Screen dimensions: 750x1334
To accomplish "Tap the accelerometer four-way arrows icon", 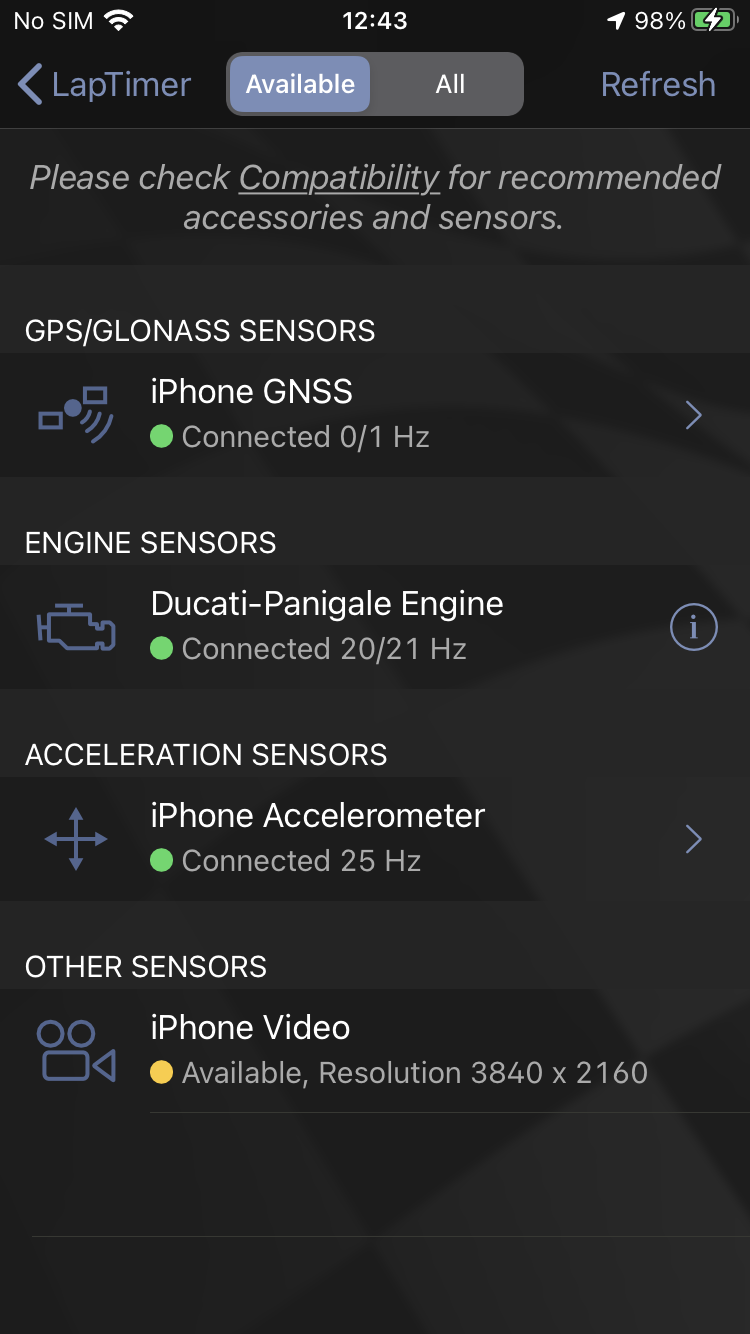I will (x=76, y=839).
